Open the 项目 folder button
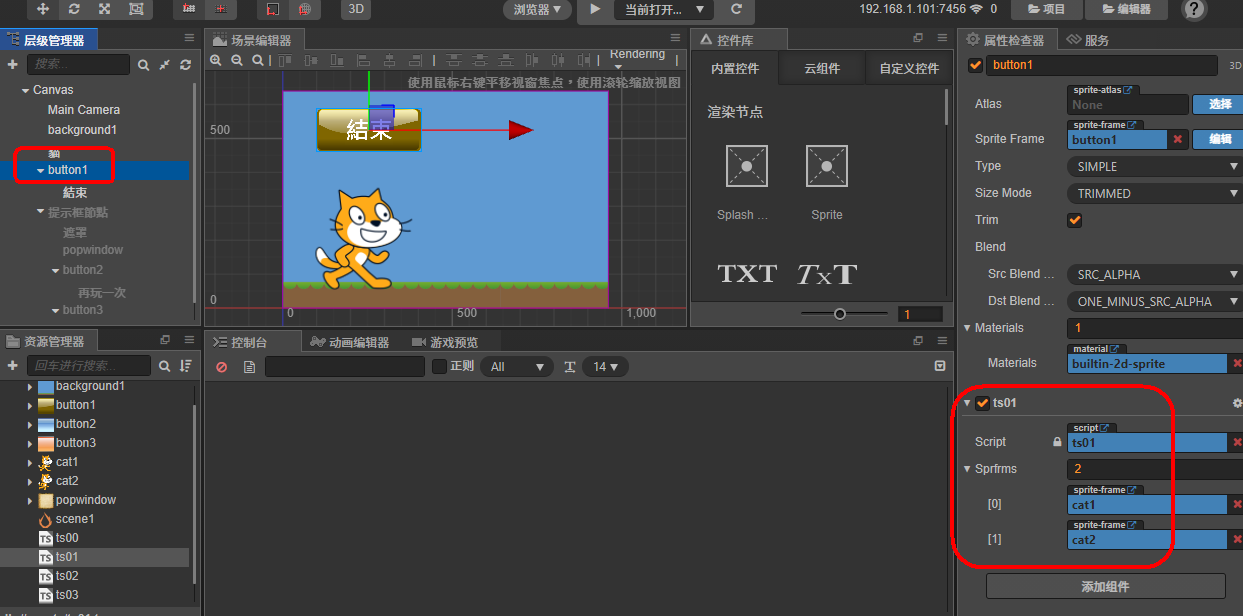The height and width of the screenshot is (616, 1243). tap(1047, 9)
